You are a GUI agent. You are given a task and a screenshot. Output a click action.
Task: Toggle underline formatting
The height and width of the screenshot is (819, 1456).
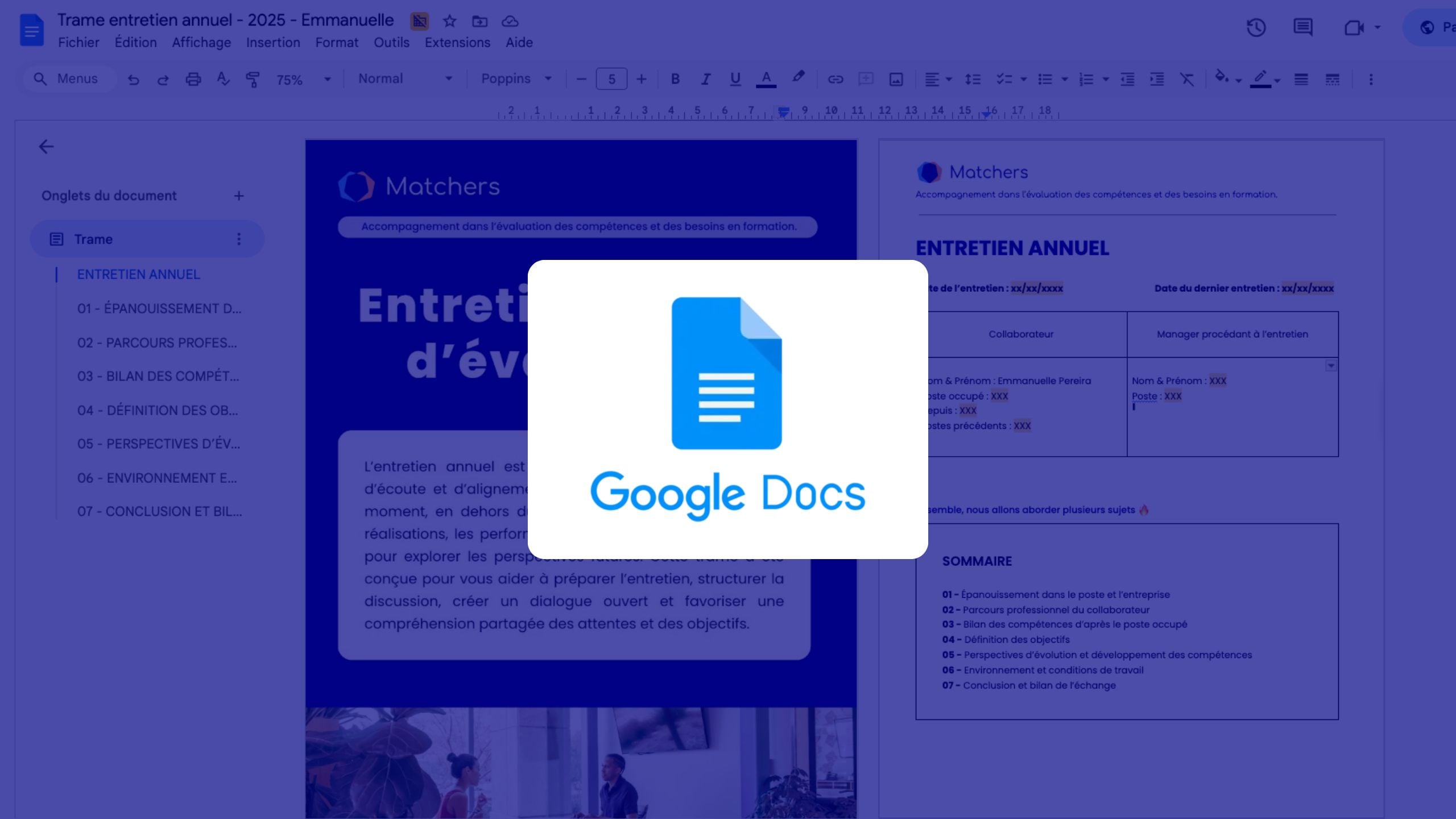735,79
